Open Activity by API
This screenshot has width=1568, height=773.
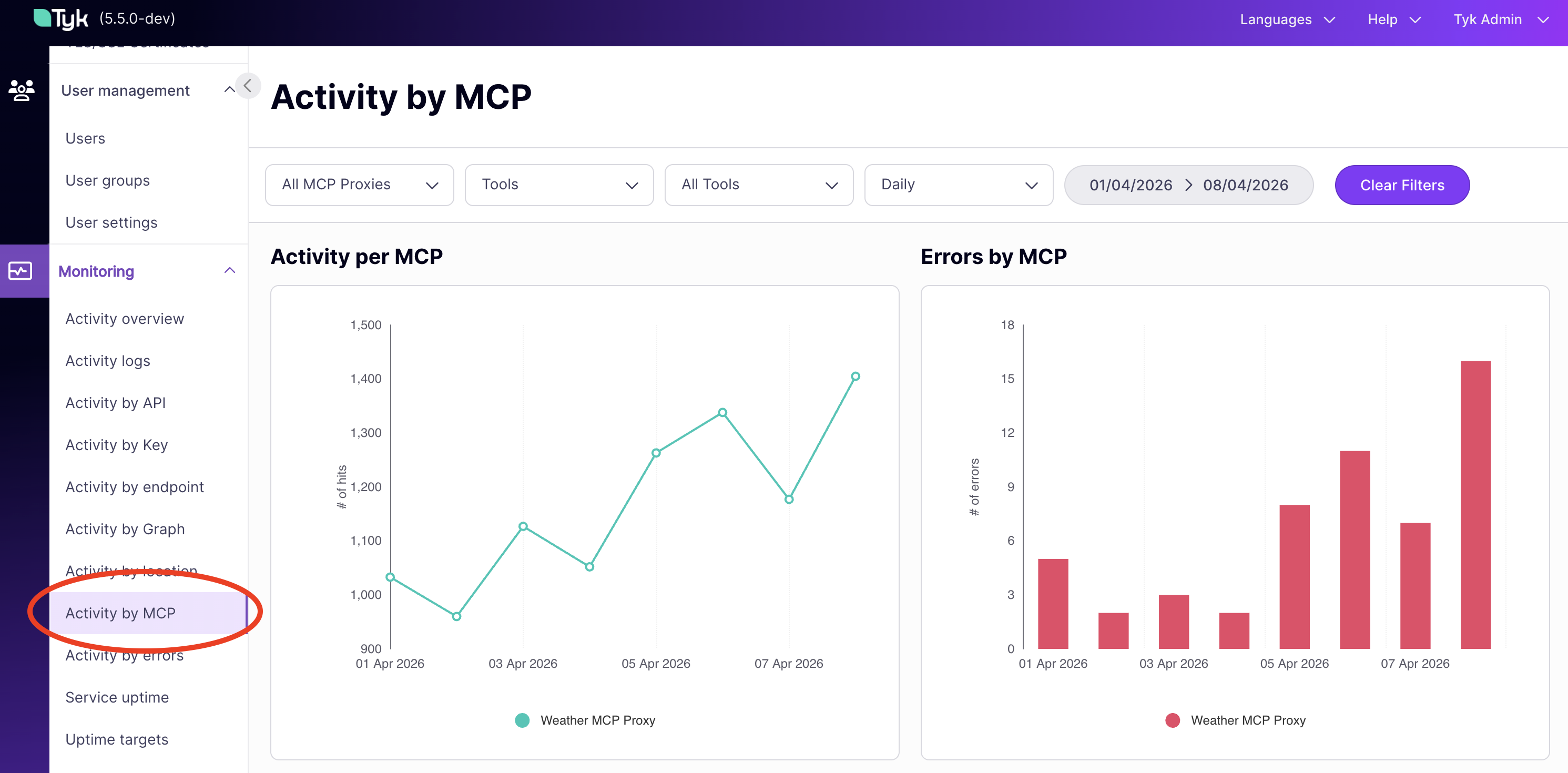click(x=116, y=403)
